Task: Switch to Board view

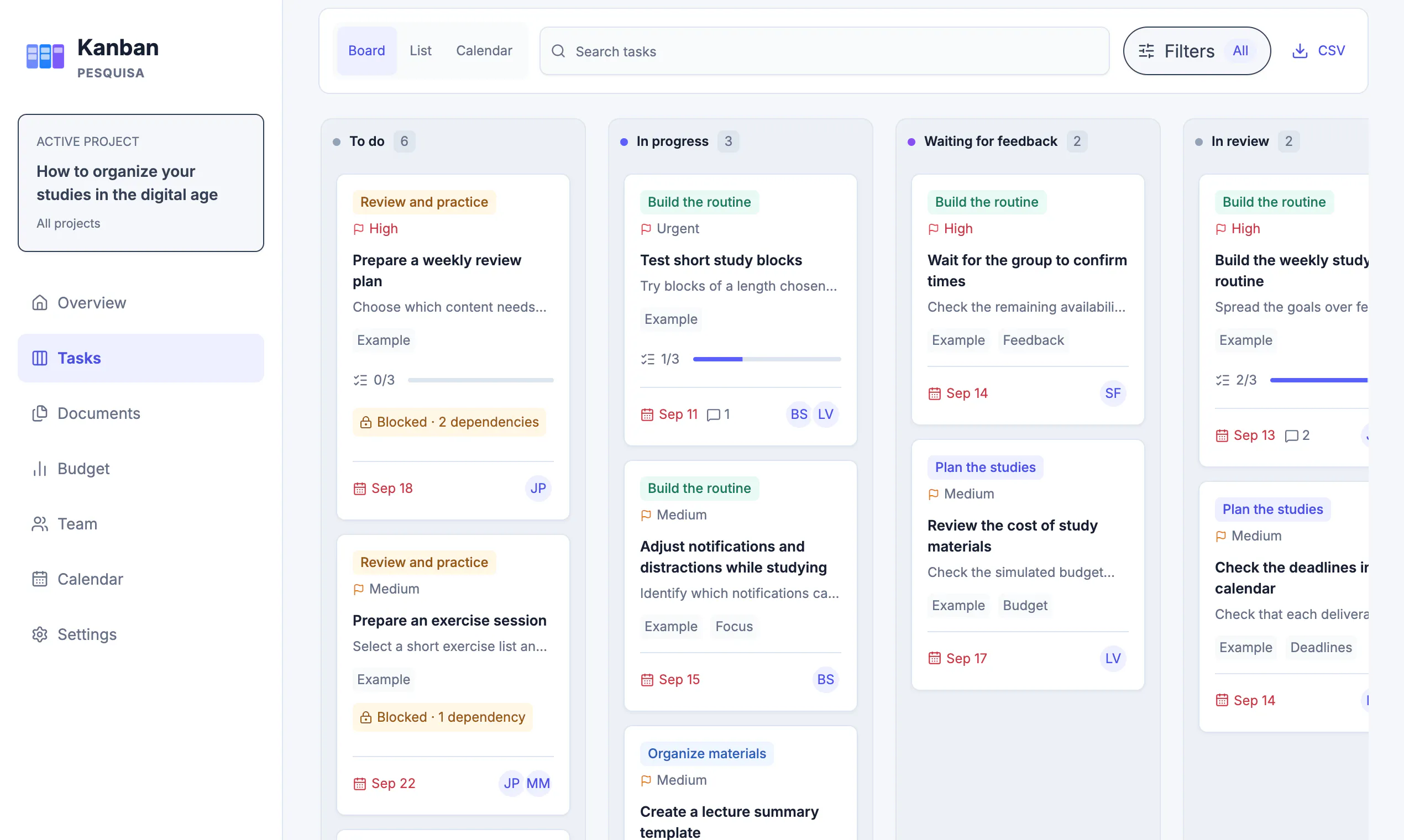Action: 366,51
